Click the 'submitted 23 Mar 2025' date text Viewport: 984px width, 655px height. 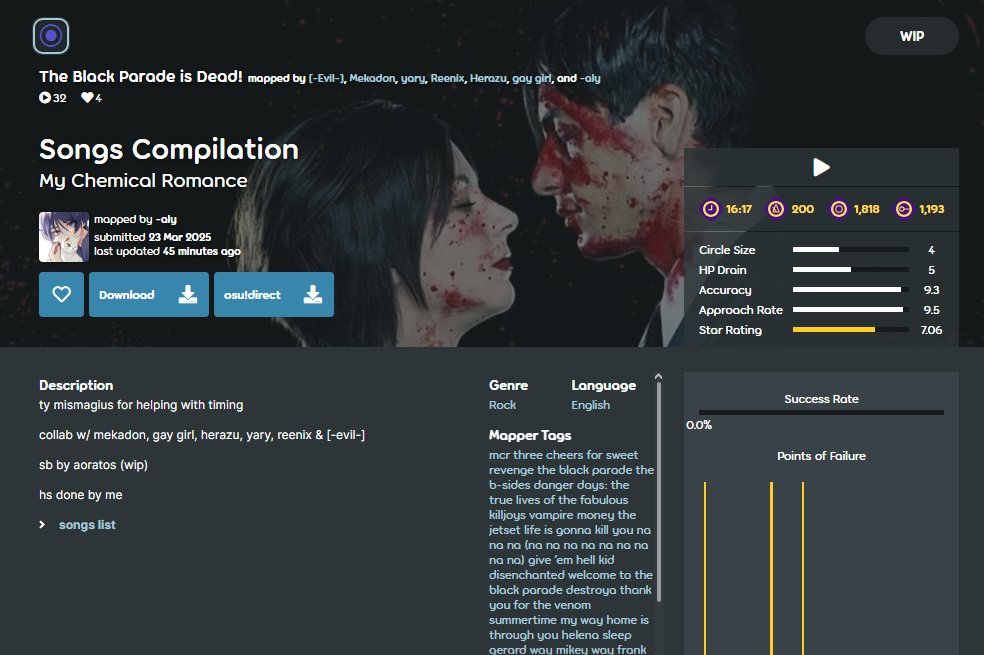point(152,237)
